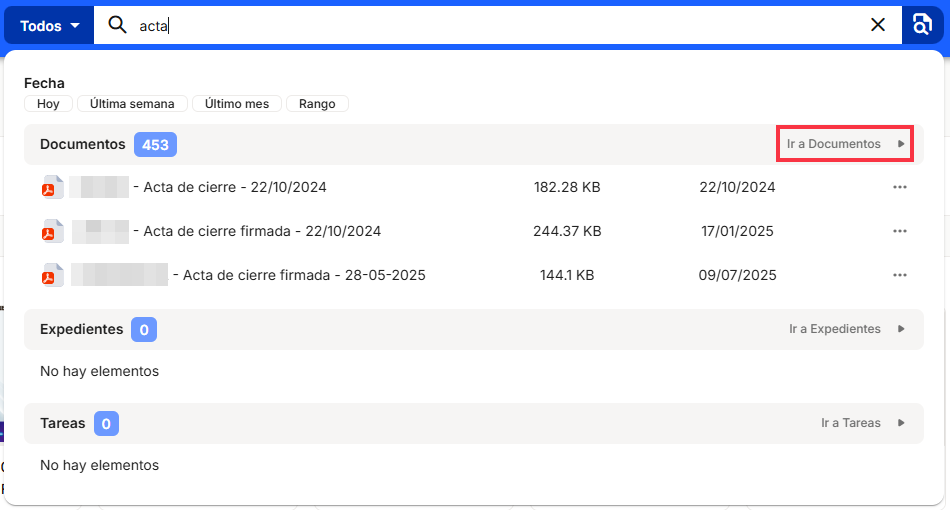Click the search field containing 'acta'

pos(500,26)
